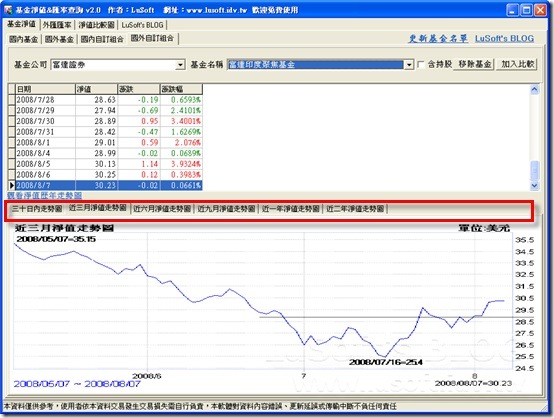Screen dimensions: 554x418
Task: Maximize the fund query window
Action: click(x=526, y=10)
